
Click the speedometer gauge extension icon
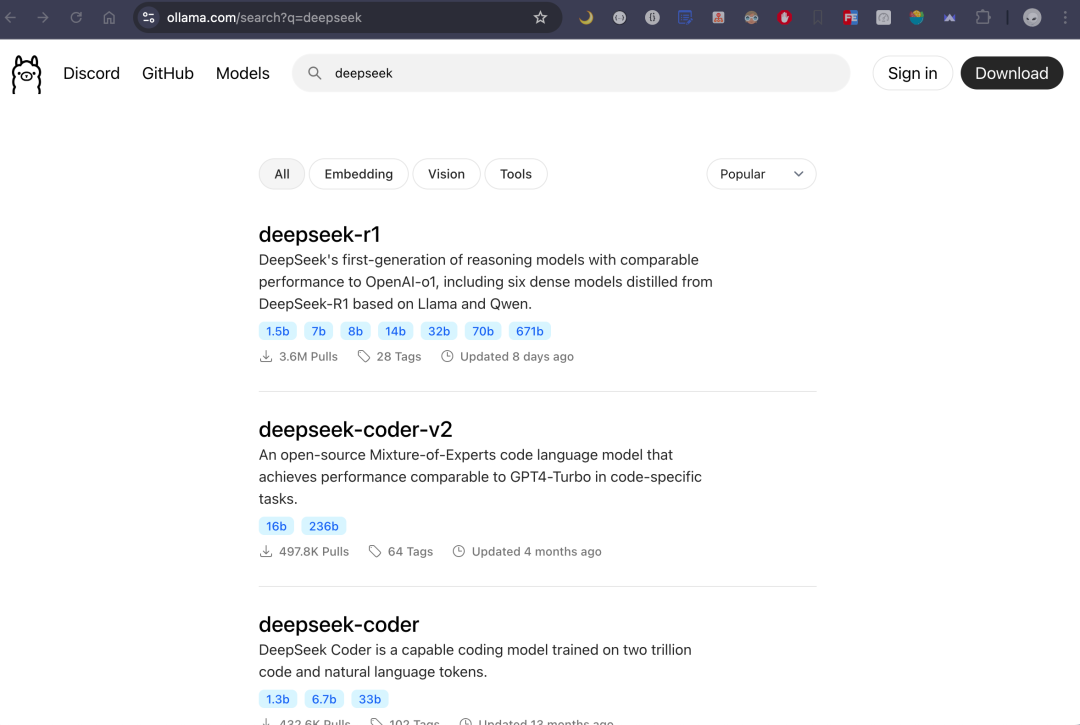tap(884, 18)
